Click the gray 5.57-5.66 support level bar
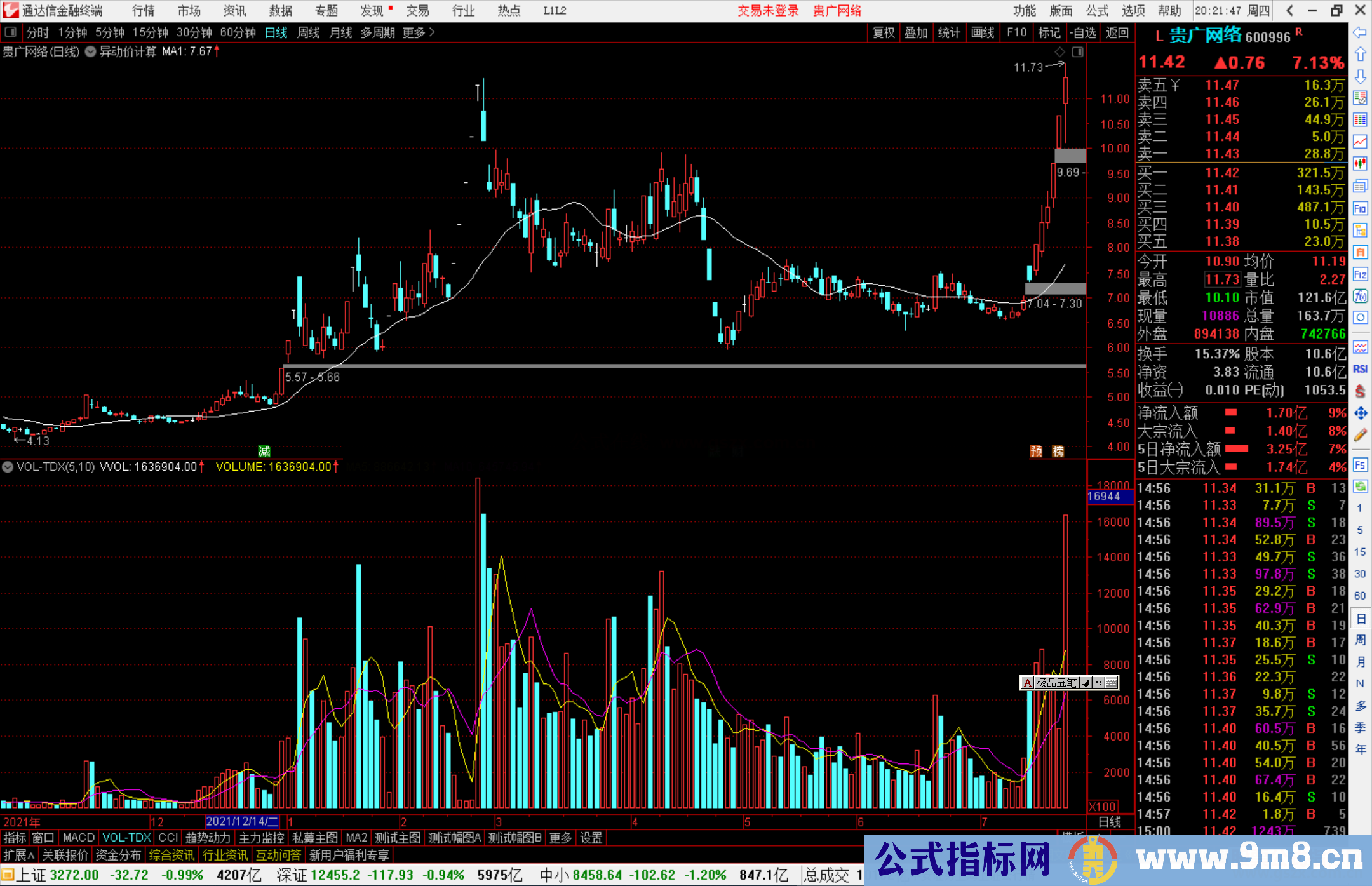The height and width of the screenshot is (886, 1372). tap(635, 366)
